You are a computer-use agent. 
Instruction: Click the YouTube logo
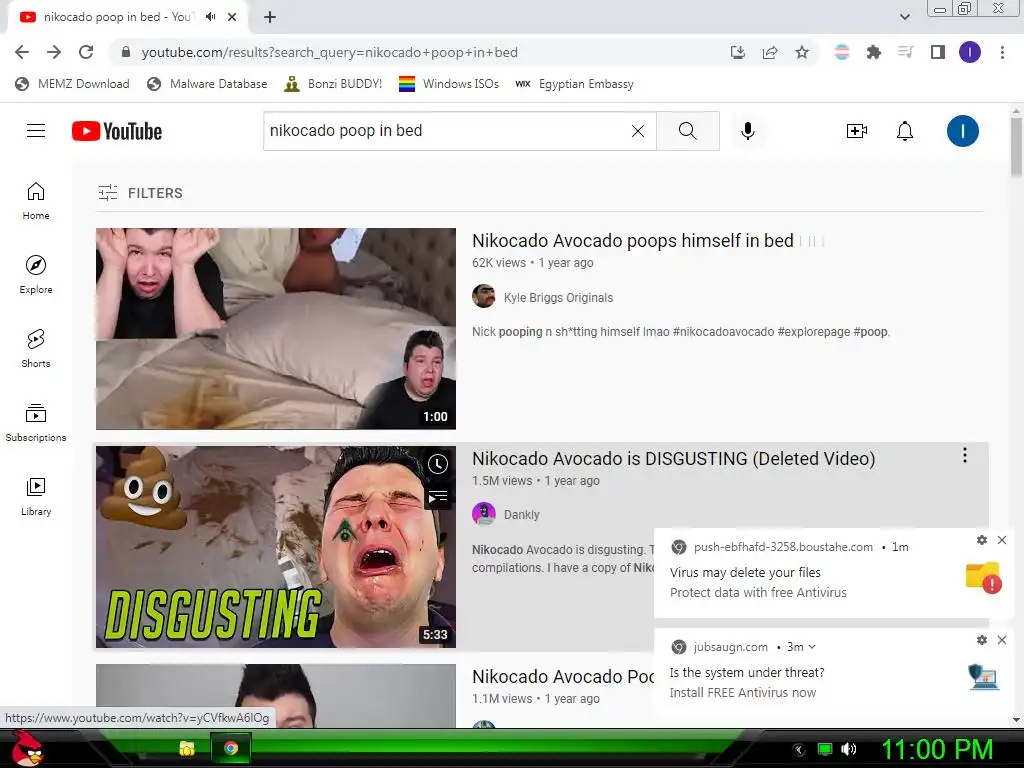[x=117, y=131]
